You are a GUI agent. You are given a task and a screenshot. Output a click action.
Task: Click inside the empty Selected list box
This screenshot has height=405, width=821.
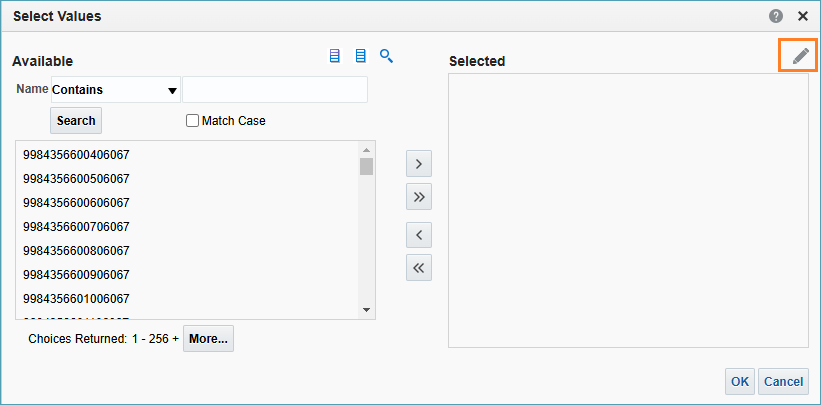tap(628, 210)
